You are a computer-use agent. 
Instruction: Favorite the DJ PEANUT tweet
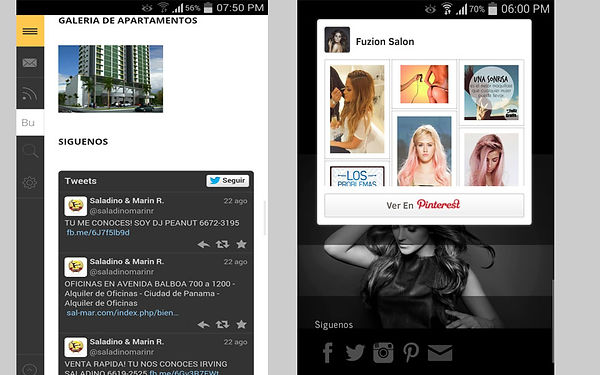tap(241, 244)
